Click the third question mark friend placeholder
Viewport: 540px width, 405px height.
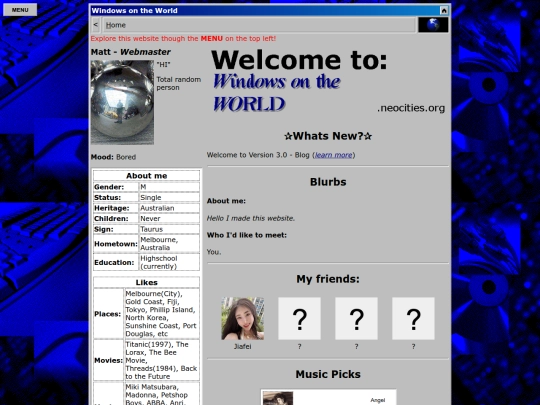point(413,319)
